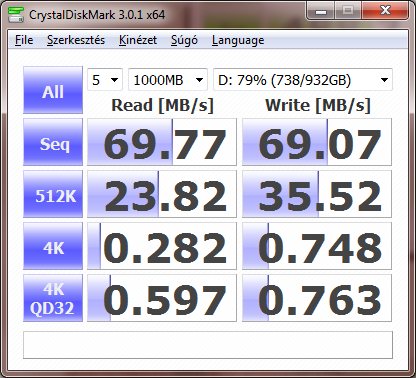This screenshot has width=416, height=378.
Task: Run all benchmarks with All button
Action: tap(53, 90)
